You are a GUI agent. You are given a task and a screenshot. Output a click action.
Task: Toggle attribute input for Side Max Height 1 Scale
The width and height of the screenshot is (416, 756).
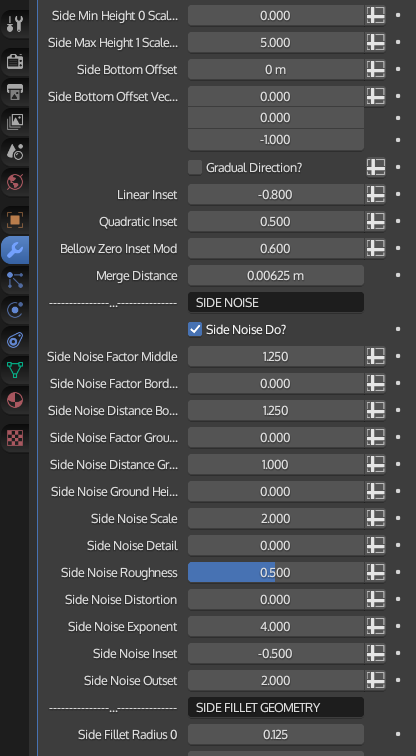375,42
